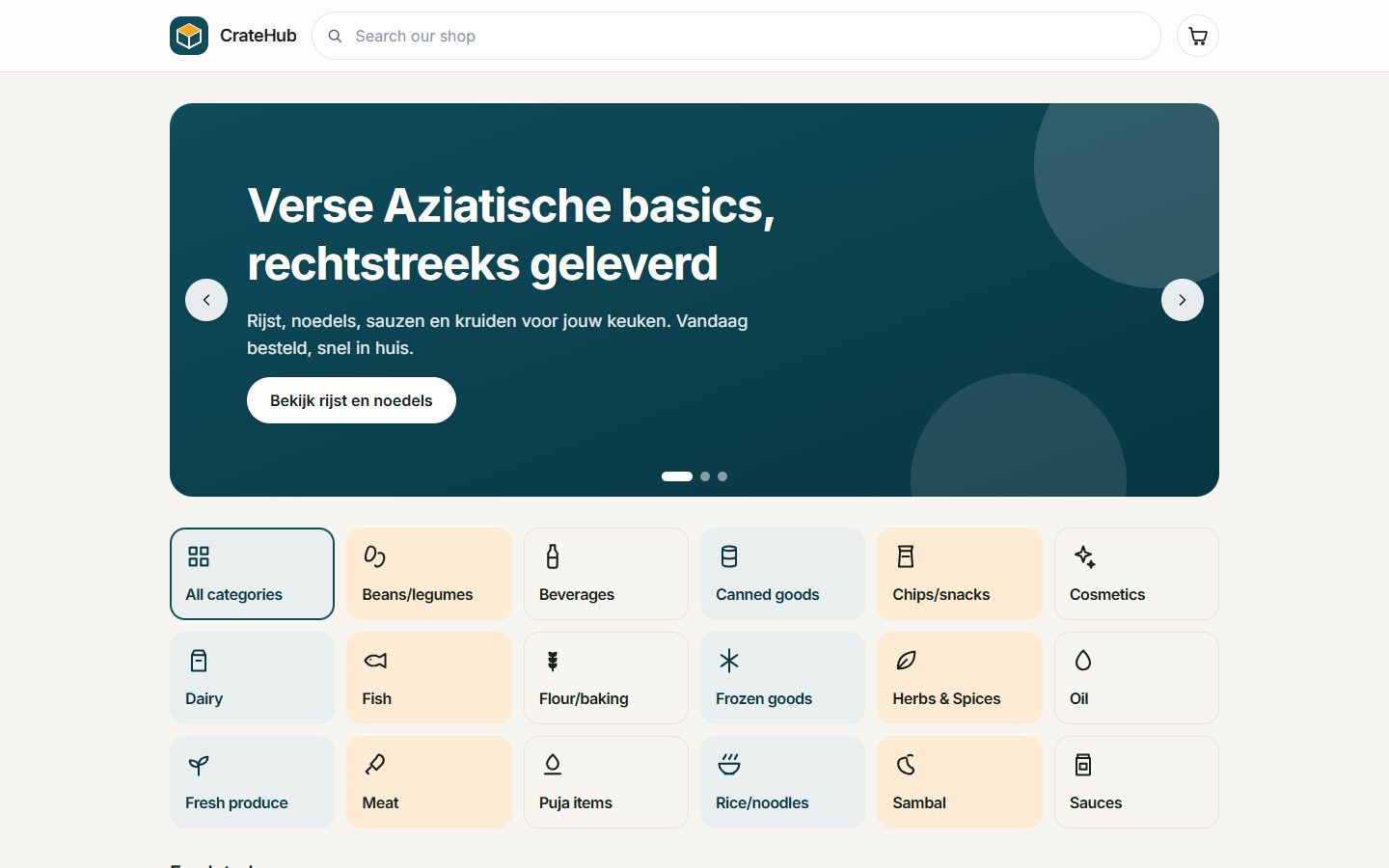Select the All categories grid icon
This screenshot has width=1389, height=868.
click(199, 556)
